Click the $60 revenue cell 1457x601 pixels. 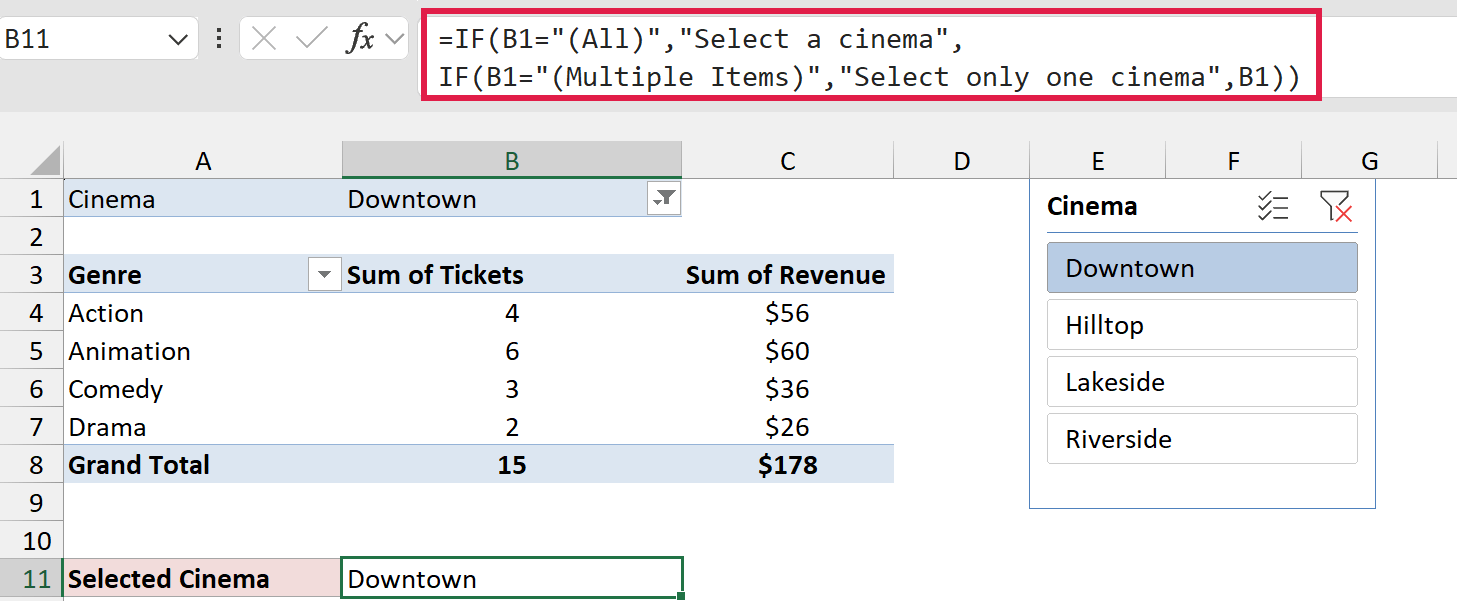(x=788, y=351)
